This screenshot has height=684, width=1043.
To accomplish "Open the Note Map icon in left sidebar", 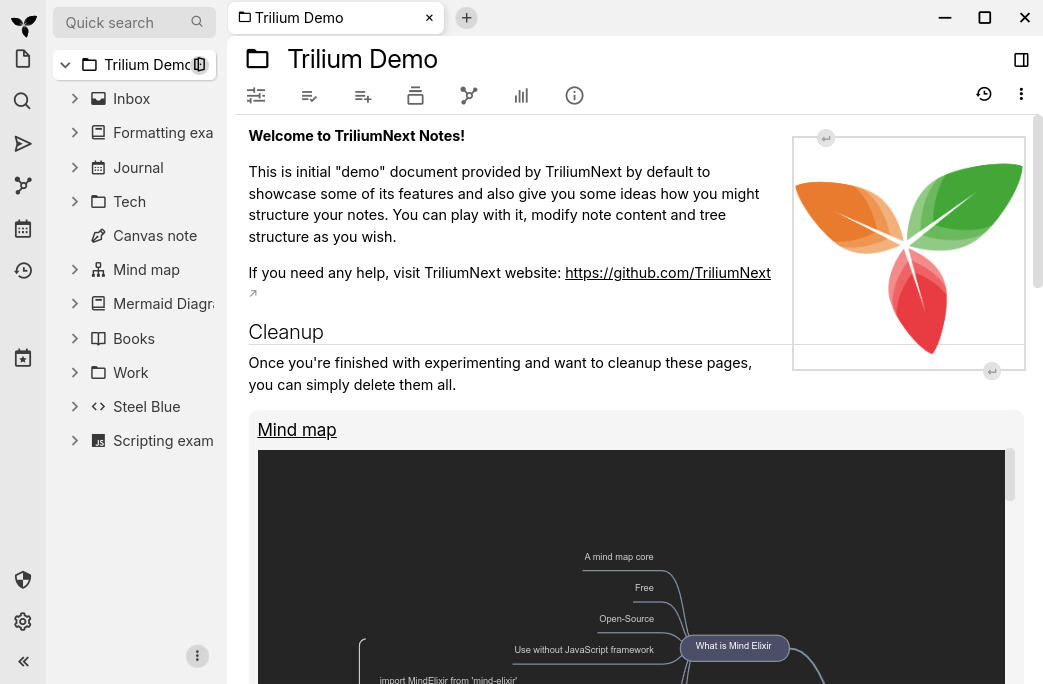I will click(x=23, y=186).
